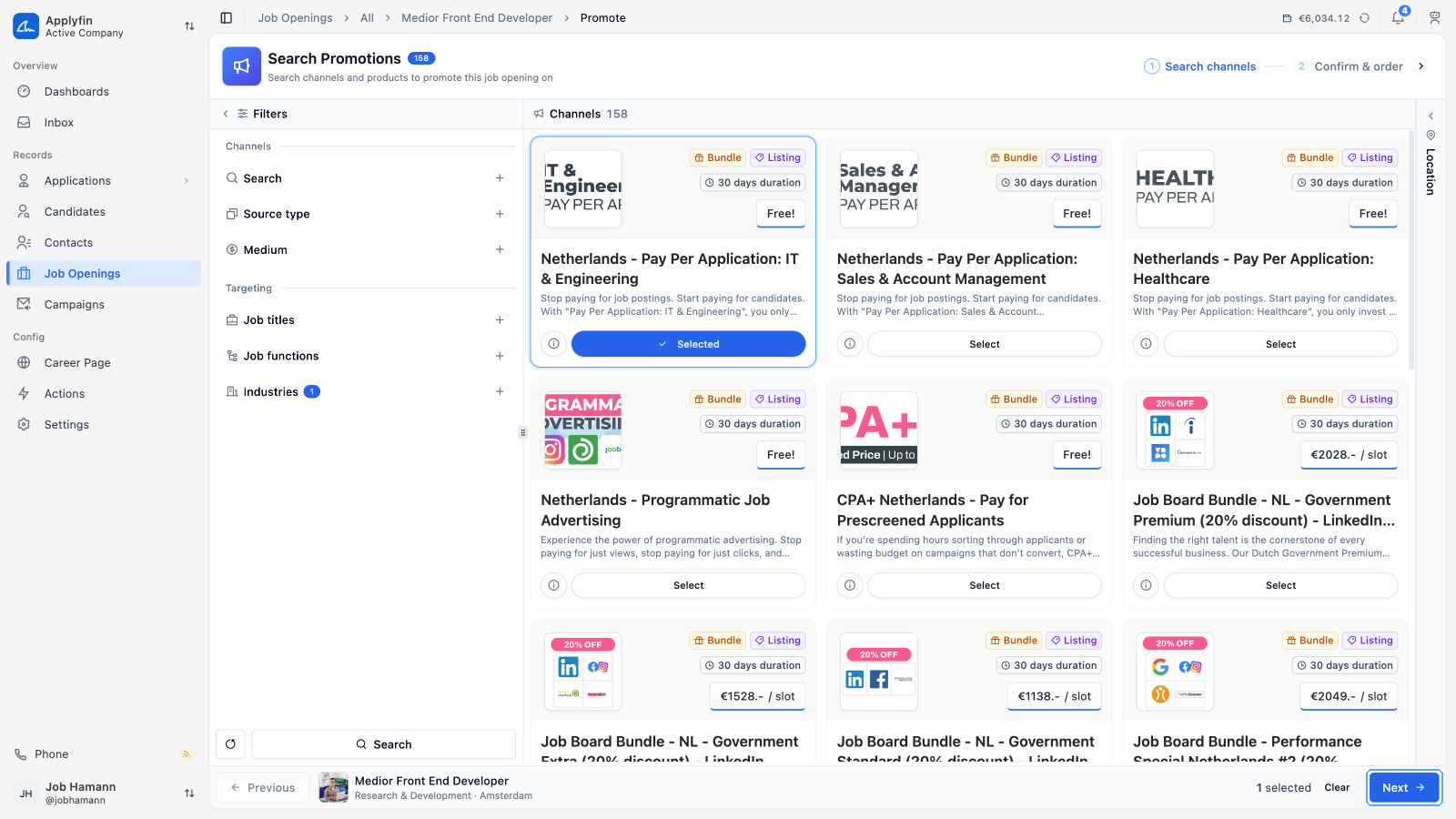Open Settings in sidebar
Screen dimensions: 1456x819
coord(104,425)
